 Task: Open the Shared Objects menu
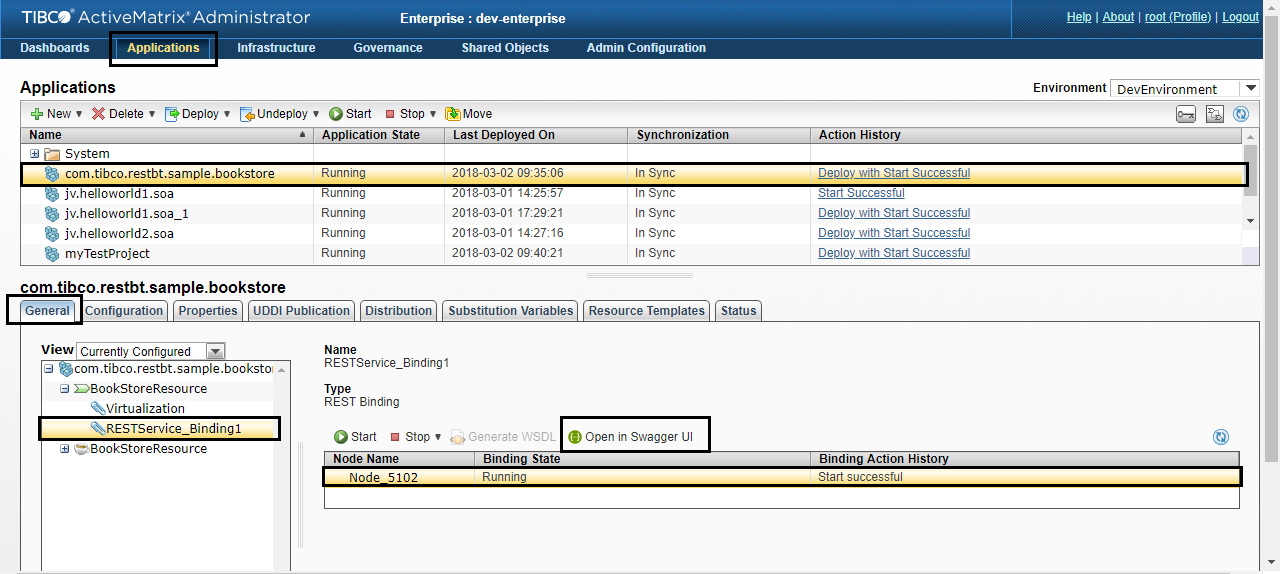point(505,48)
